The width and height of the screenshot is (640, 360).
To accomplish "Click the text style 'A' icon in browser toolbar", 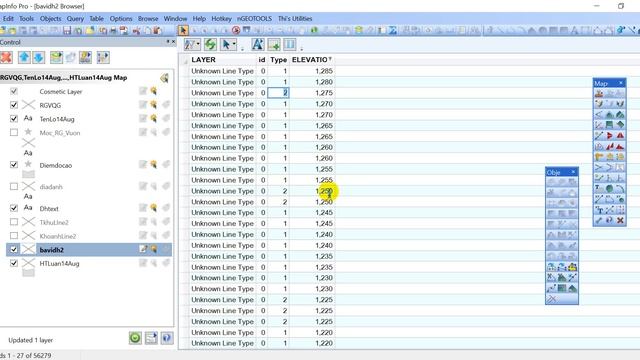I will pyautogui.click(x=257, y=44).
